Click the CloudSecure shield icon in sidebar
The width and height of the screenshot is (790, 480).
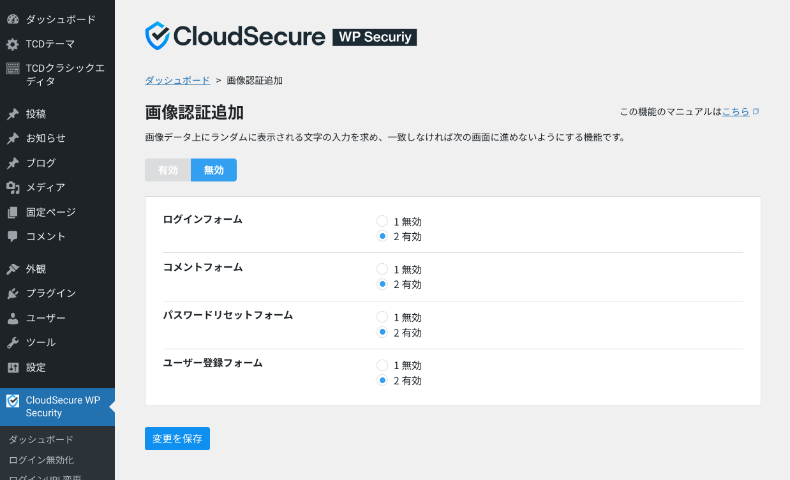pyautogui.click(x=13, y=401)
